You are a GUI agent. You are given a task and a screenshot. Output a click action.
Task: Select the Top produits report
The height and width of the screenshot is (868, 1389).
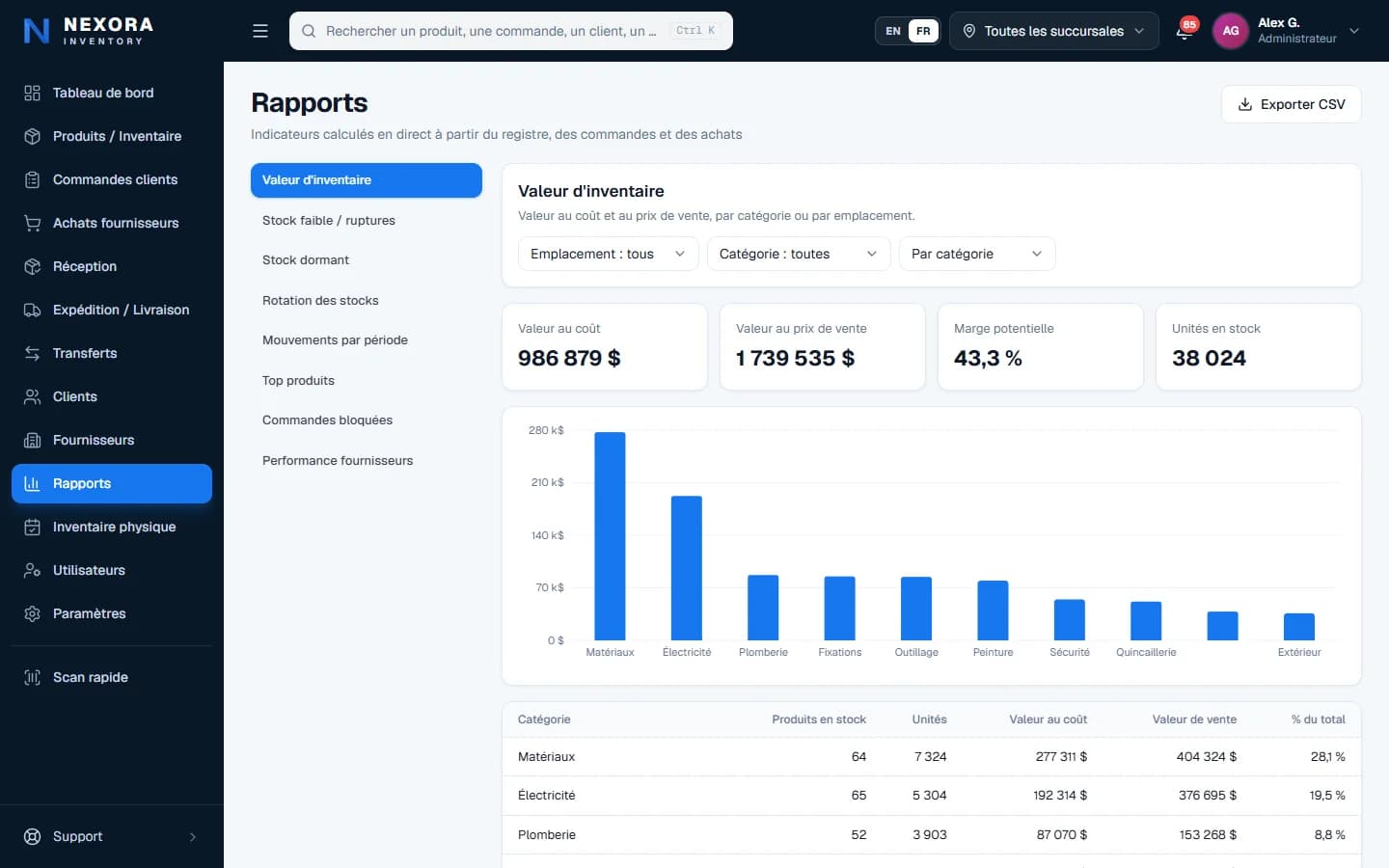(x=367, y=380)
